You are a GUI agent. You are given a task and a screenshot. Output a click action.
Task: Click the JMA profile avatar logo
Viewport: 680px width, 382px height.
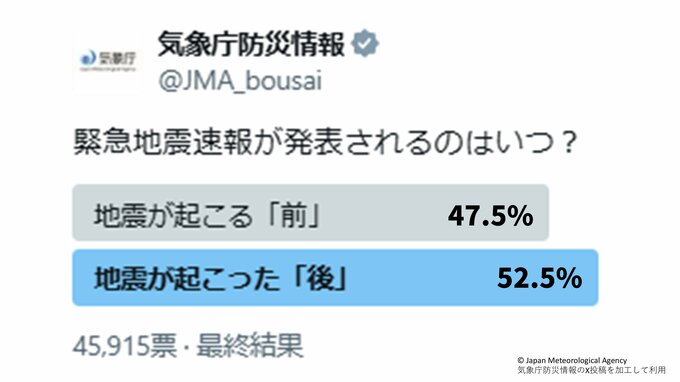click(x=108, y=61)
